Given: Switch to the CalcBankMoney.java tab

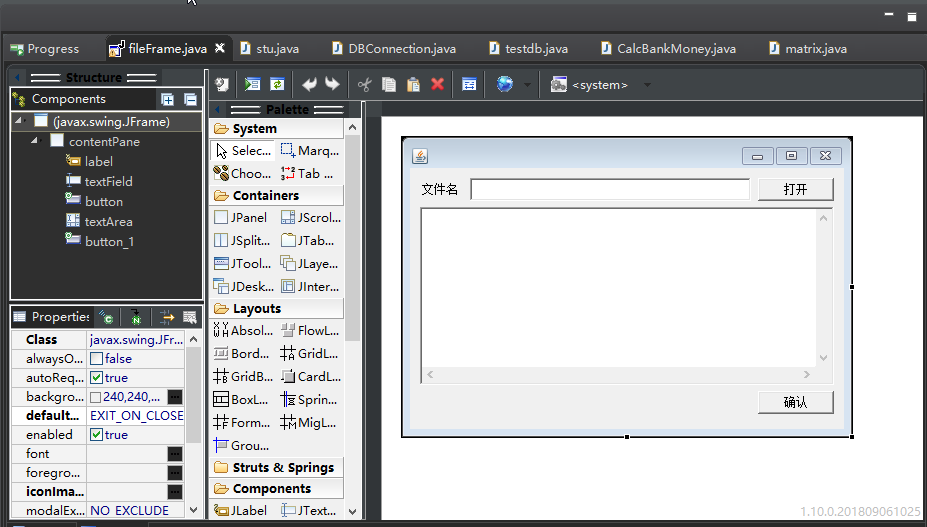Looking at the screenshot, I should coord(668,49).
